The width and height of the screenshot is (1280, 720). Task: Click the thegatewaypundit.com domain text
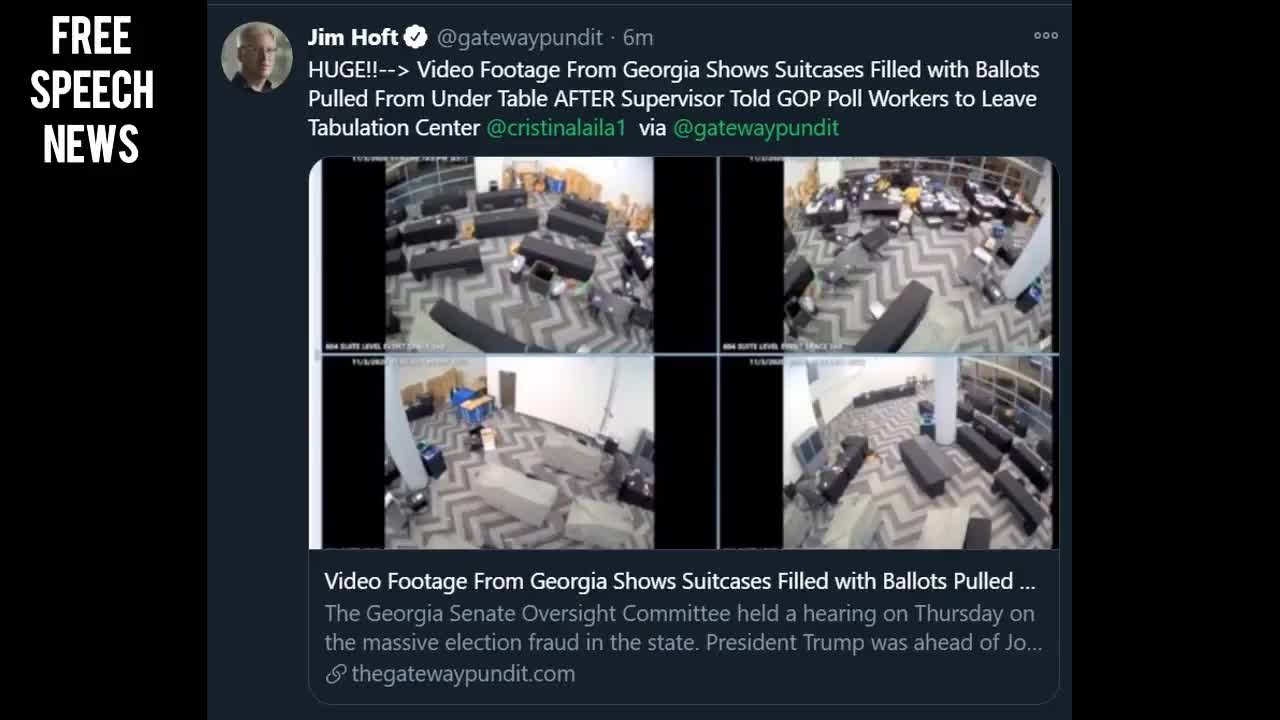pos(463,674)
